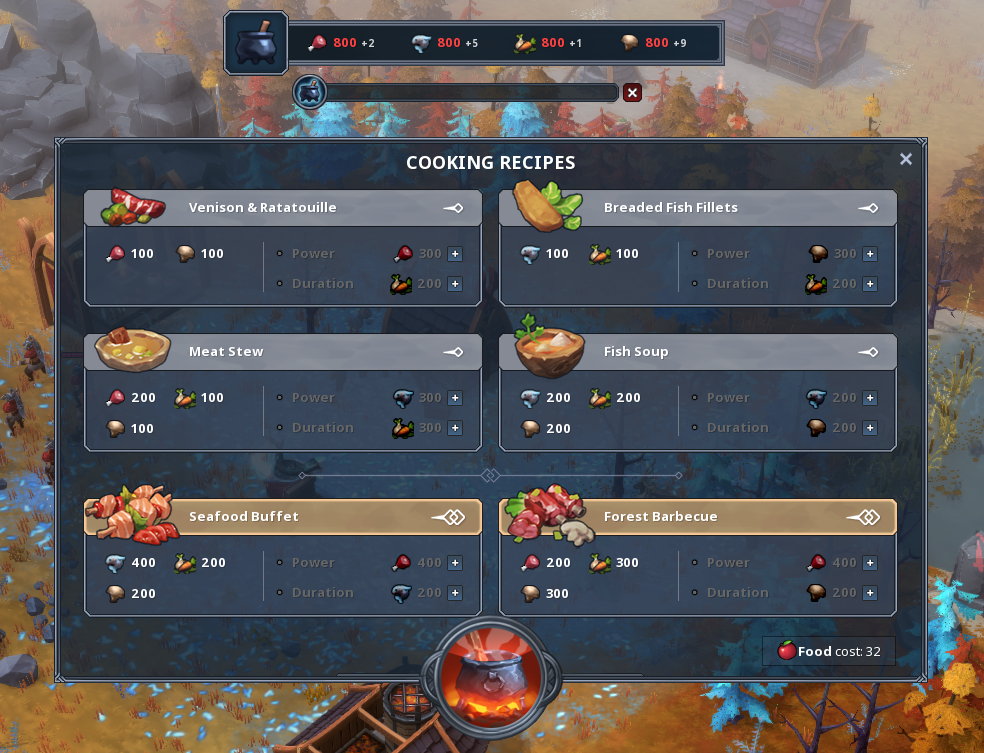Viewport: 984px width, 753px height.
Task: Click the Venison & Ratatouille dish icon
Action: click(x=133, y=207)
